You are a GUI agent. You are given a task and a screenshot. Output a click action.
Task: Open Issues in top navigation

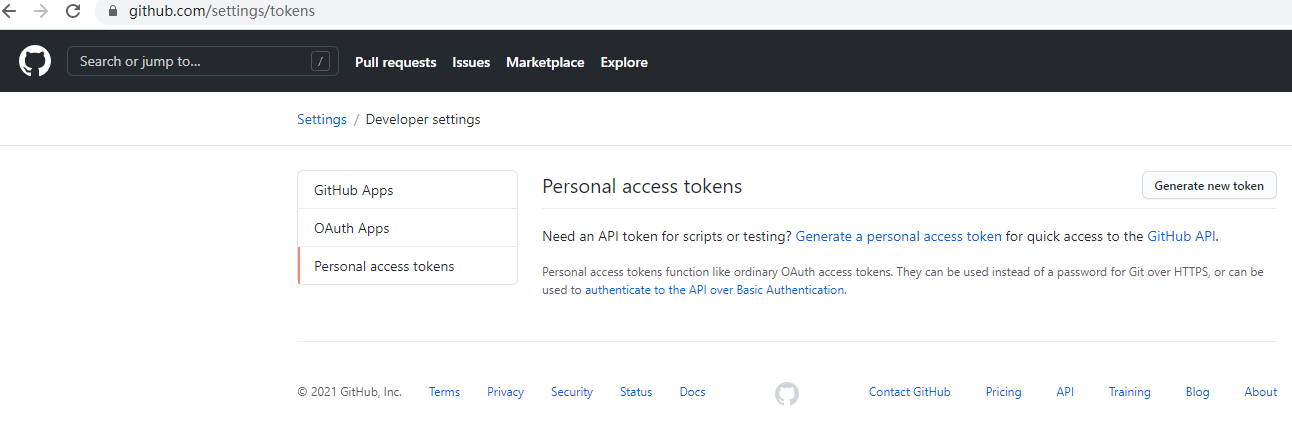tap(471, 62)
